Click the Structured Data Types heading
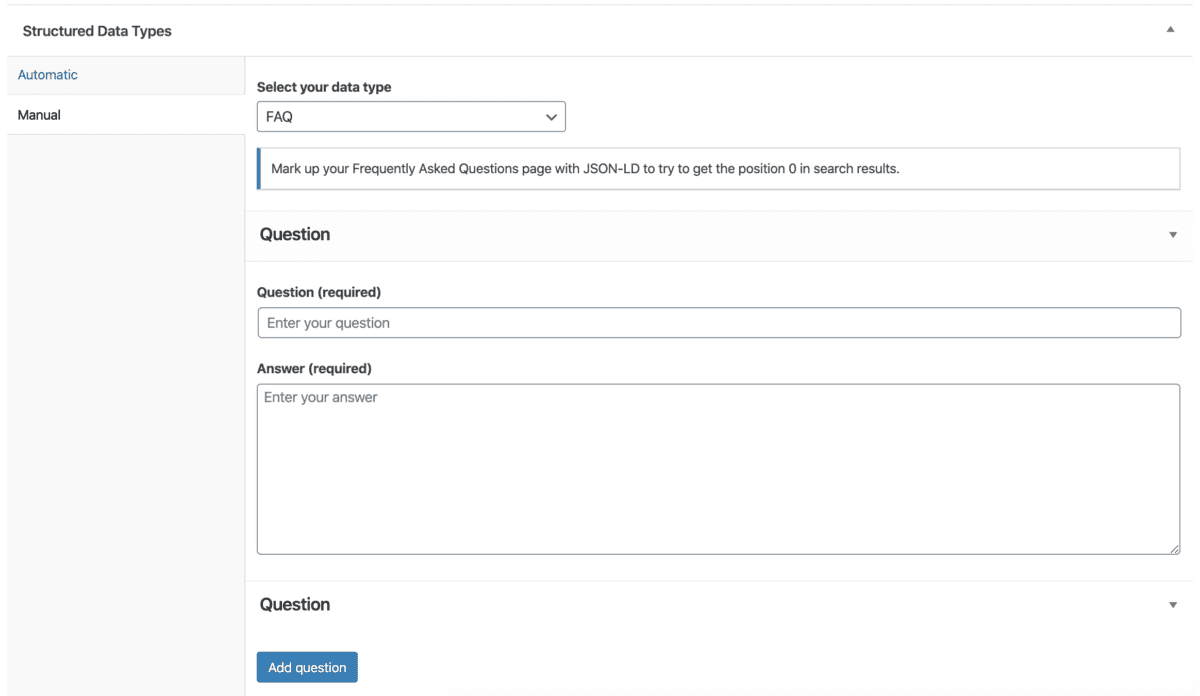This screenshot has width=1200, height=696. coord(97,31)
